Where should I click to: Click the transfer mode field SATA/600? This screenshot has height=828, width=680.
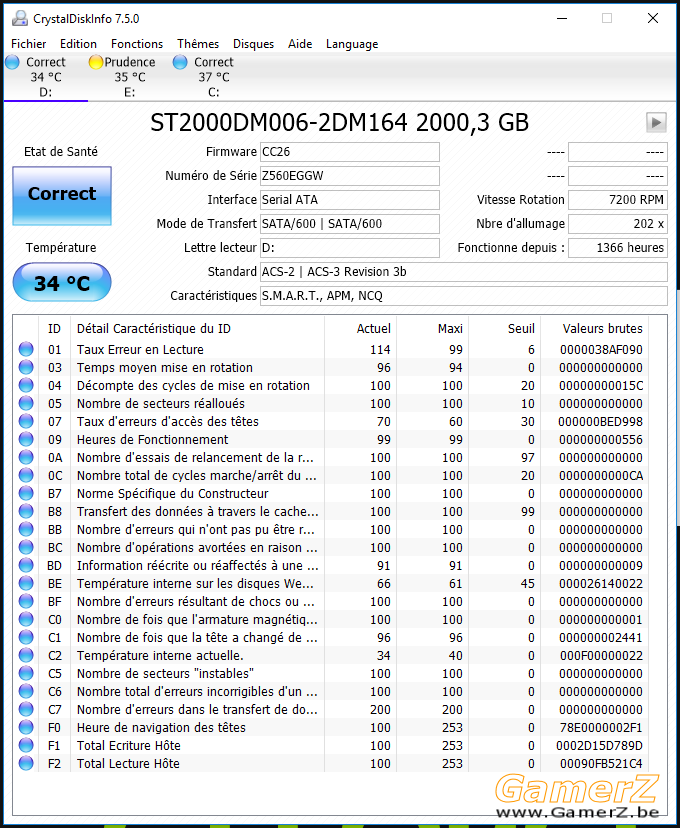coord(350,224)
